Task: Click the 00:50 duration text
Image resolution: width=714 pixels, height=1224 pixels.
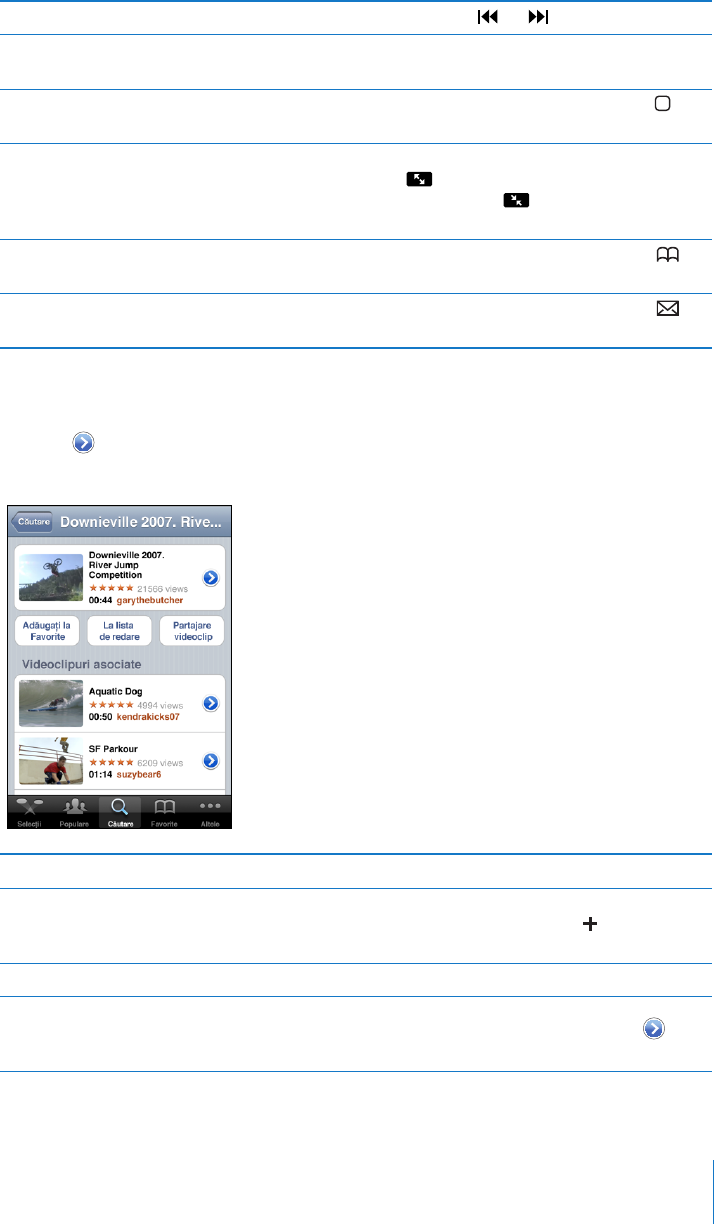Action: (x=99, y=717)
